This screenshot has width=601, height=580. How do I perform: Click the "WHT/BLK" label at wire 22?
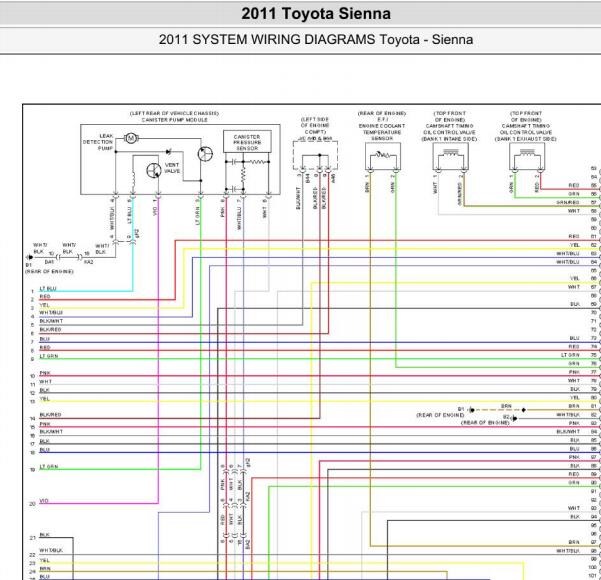click(51, 550)
